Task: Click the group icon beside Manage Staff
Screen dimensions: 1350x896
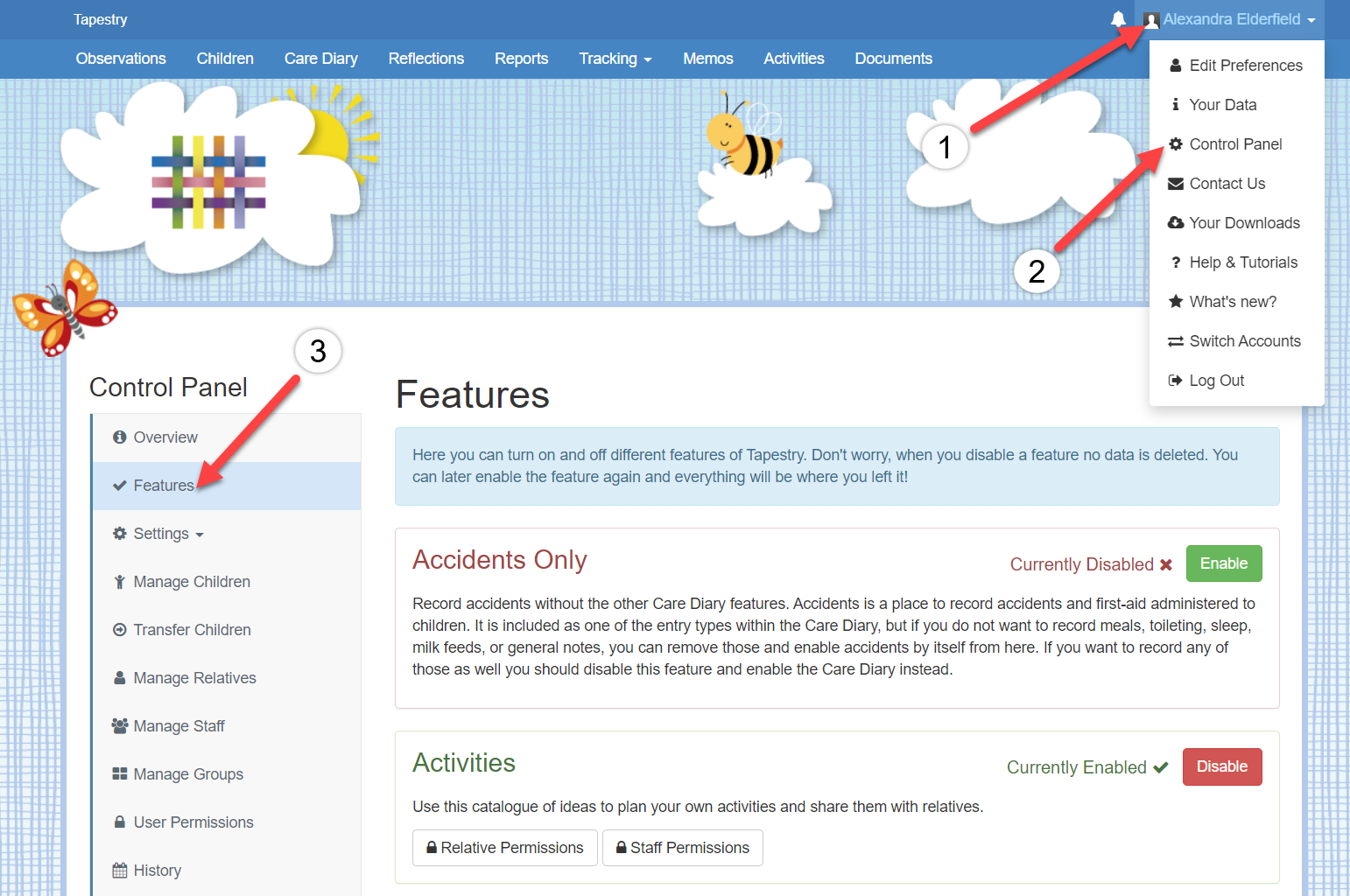Action: 120,726
